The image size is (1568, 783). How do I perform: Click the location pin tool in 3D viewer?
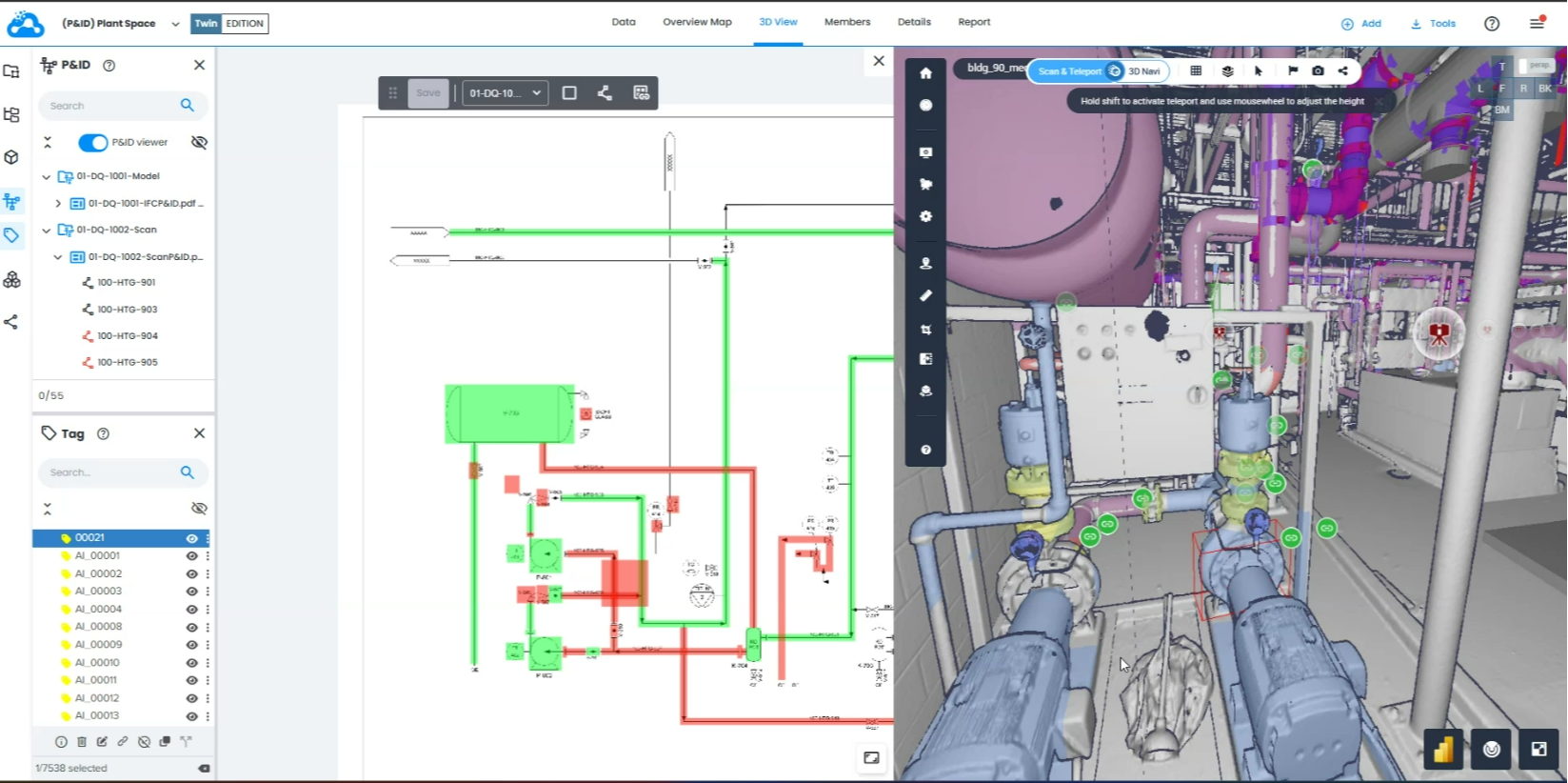(925, 263)
